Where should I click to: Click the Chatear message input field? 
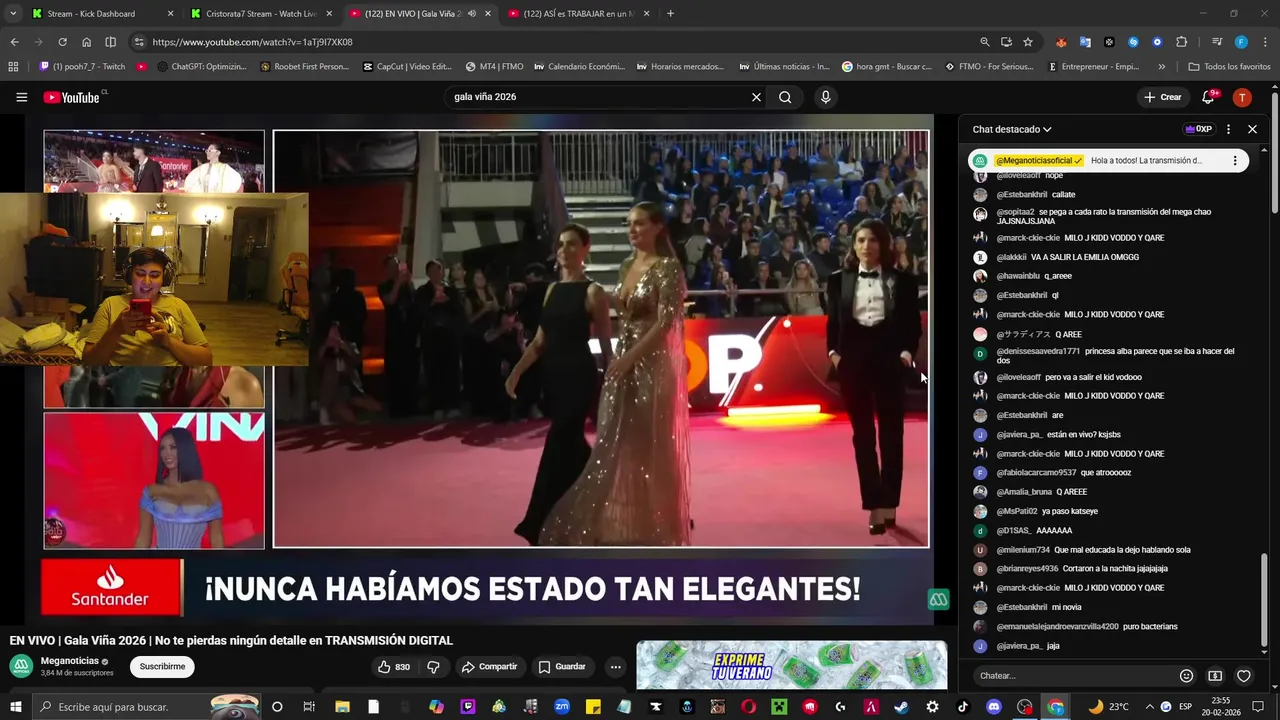click(x=1073, y=676)
